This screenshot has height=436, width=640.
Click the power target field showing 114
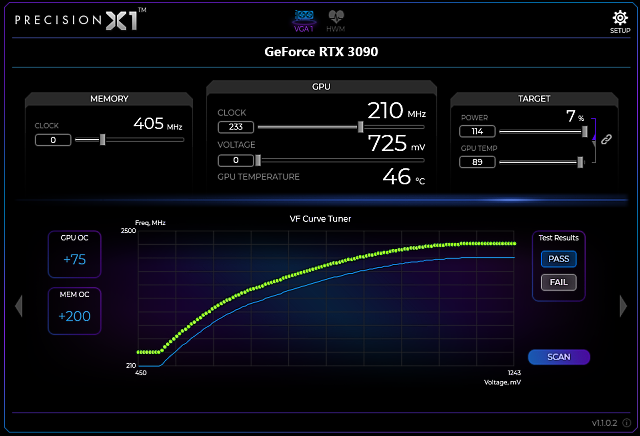[x=477, y=131]
